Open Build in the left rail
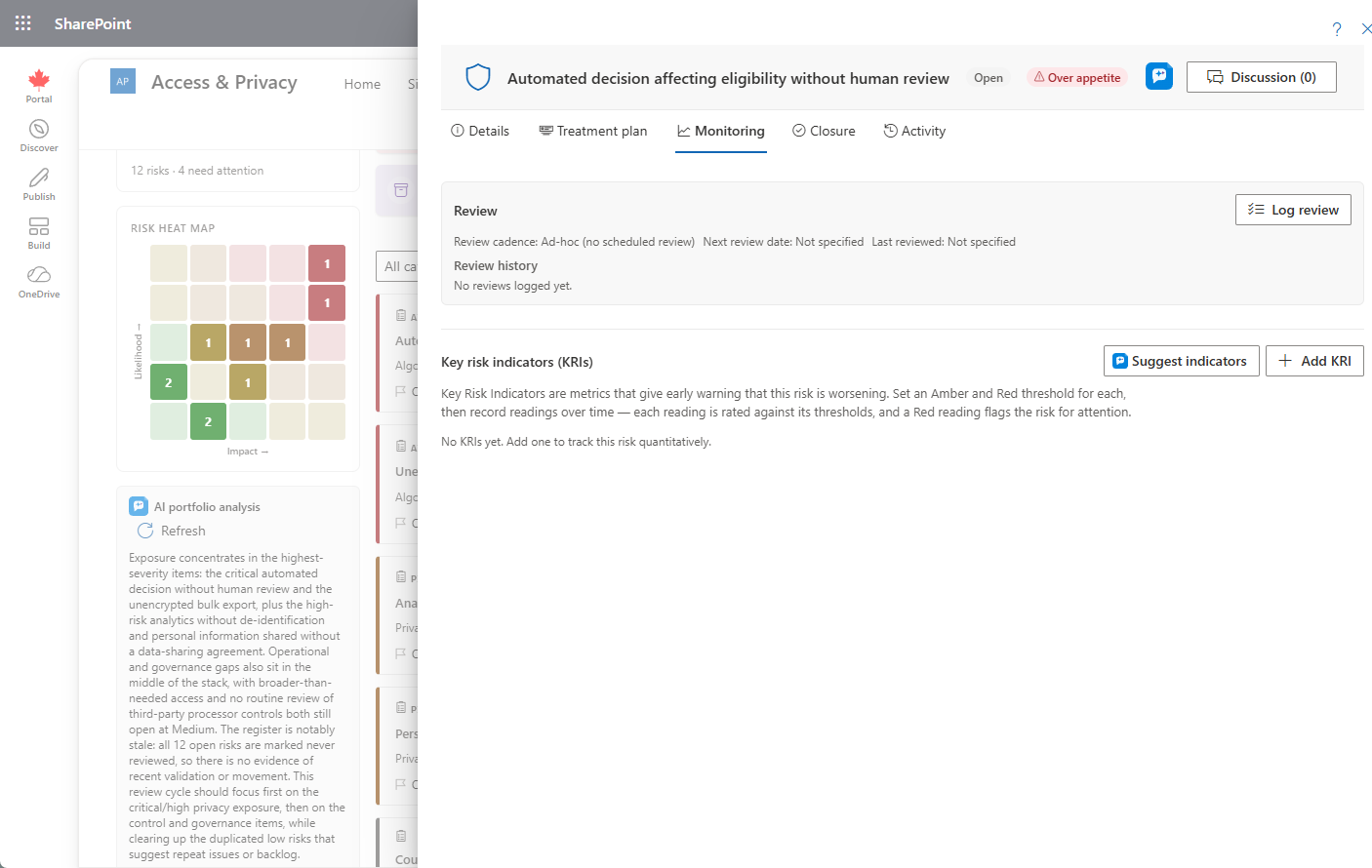Image resolution: width=1372 pixels, height=868 pixels. 39,233
